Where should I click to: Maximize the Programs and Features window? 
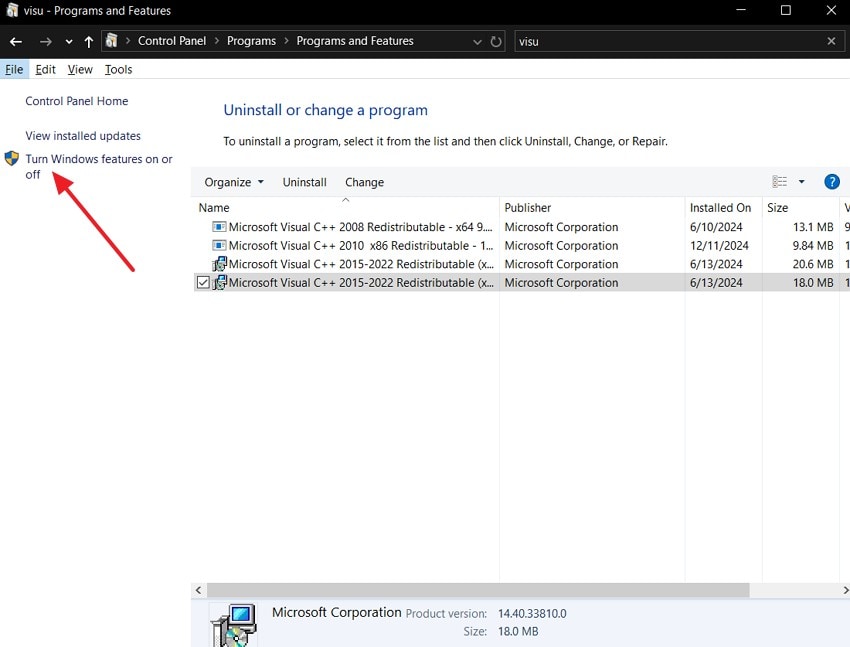pyautogui.click(x=785, y=10)
